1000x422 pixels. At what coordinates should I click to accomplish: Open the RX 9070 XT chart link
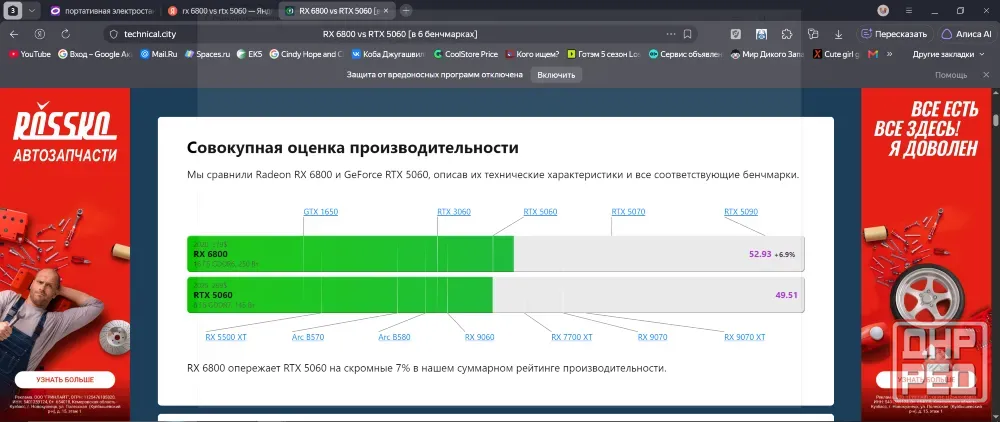[744, 337]
